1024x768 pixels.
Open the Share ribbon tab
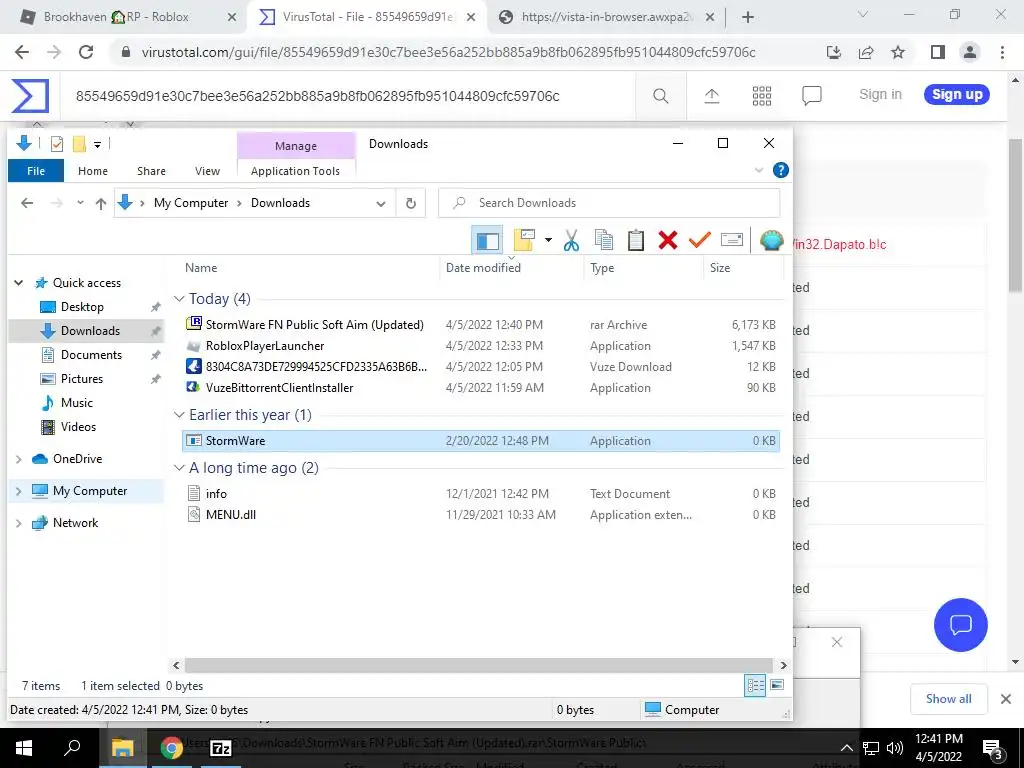[151, 171]
